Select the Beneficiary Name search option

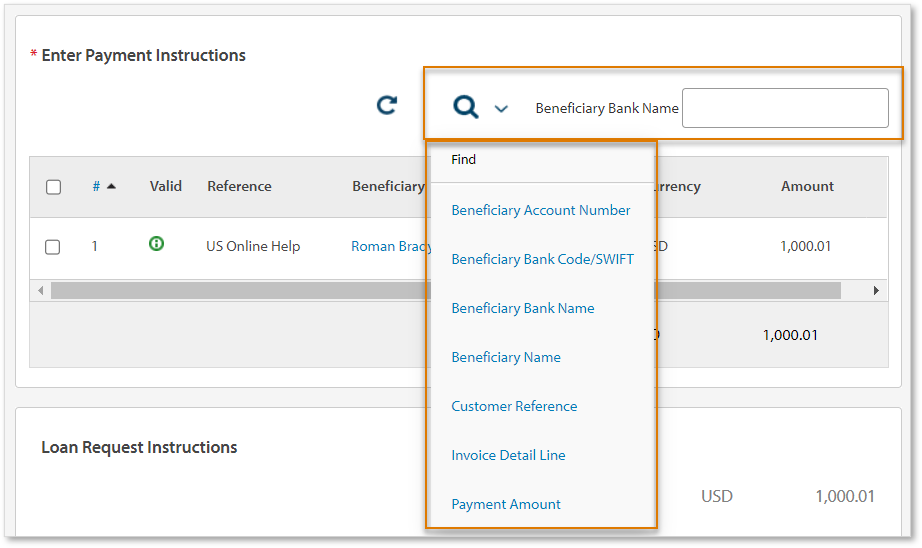[505, 357]
